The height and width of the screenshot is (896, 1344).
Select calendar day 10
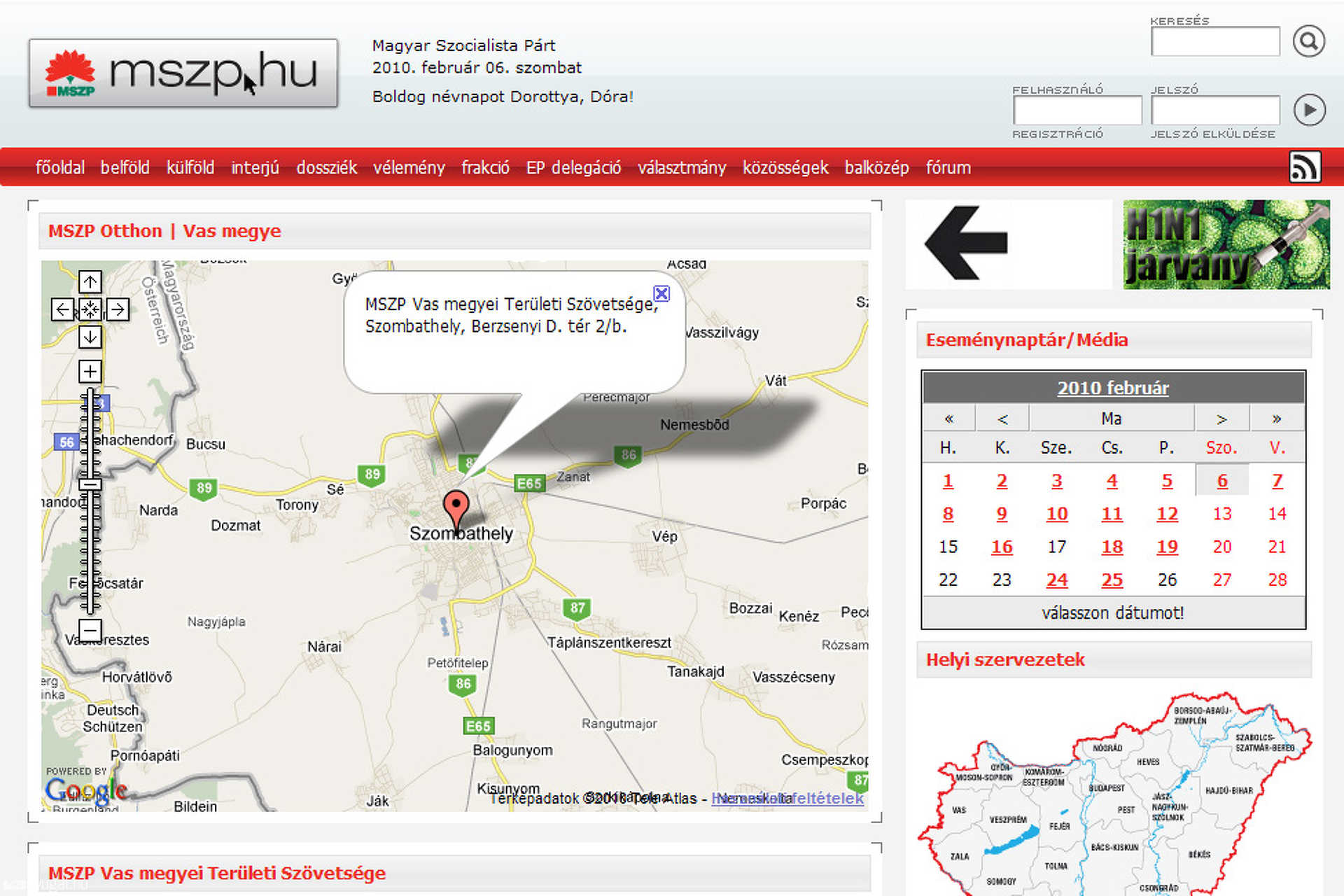pos(1057,514)
